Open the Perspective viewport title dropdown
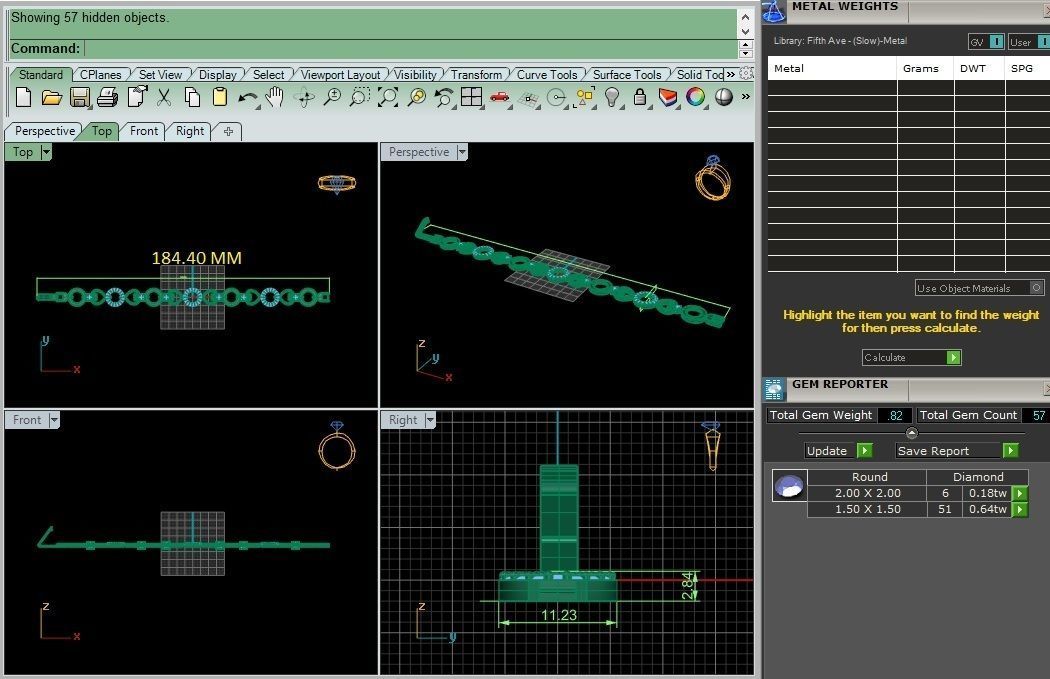This screenshot has height=679, width=1050. (x=462, y=152)
